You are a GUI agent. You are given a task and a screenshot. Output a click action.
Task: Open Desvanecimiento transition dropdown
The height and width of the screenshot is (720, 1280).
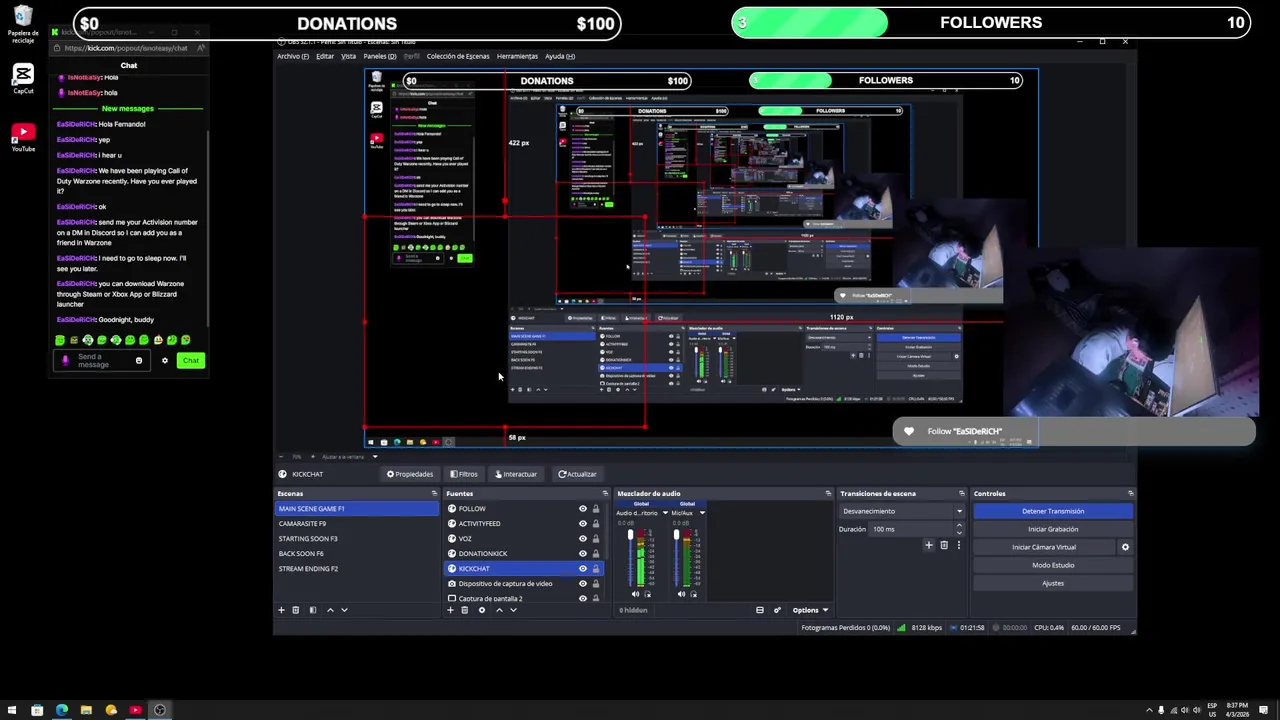click(902, 511)
